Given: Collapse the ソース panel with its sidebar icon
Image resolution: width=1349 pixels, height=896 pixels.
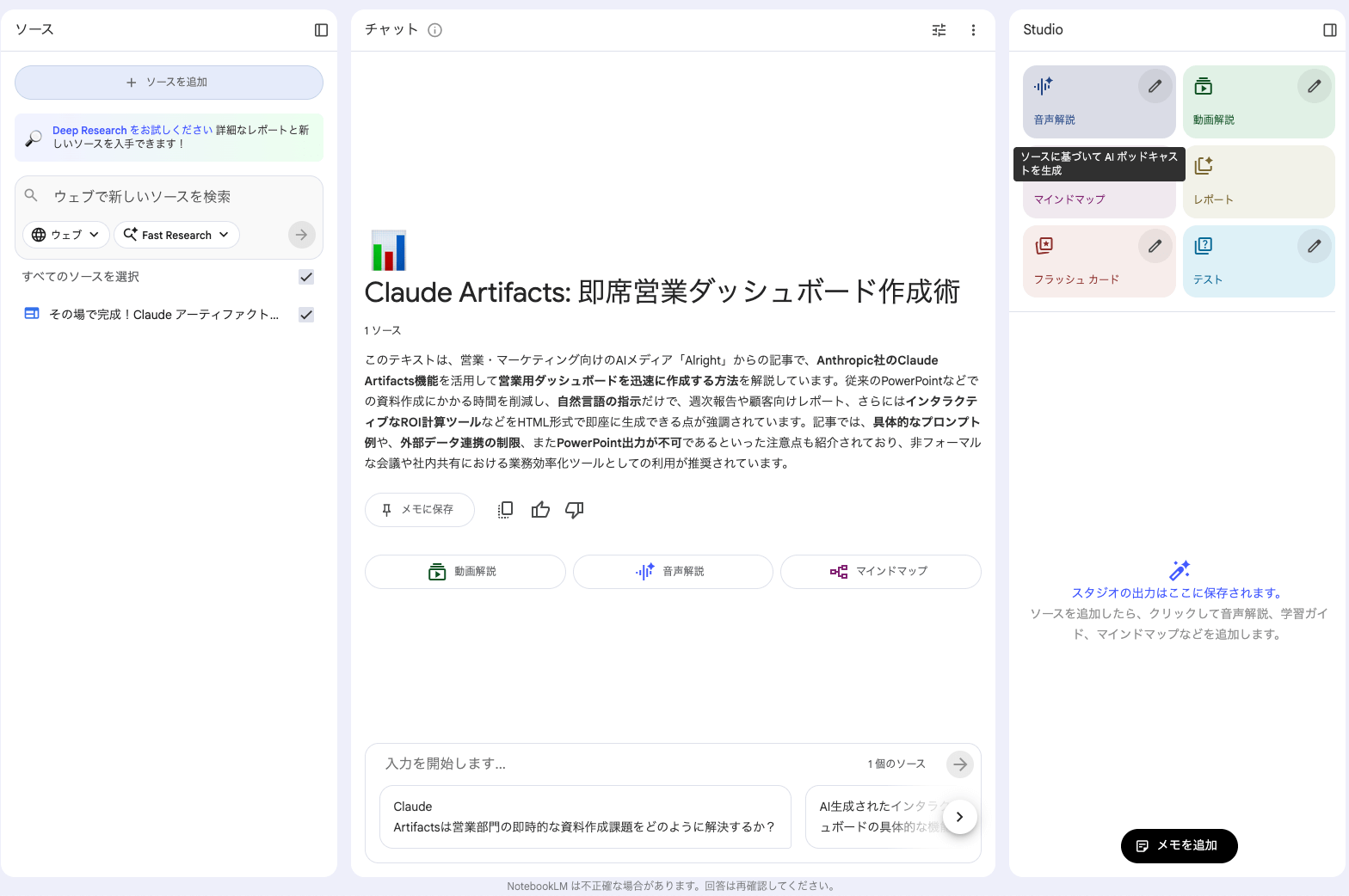Looking at the screenshot, I should click(321, 30).
